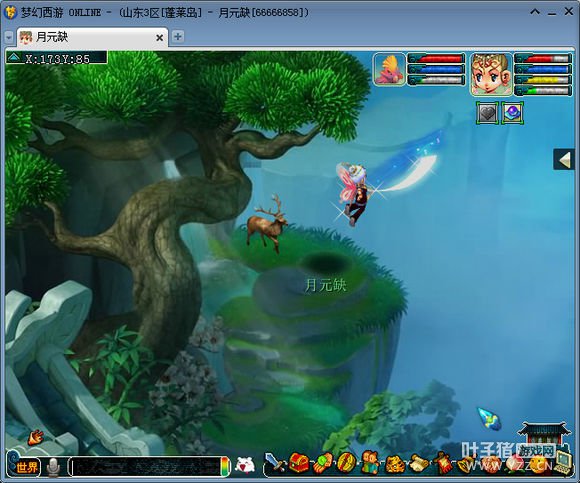This screenshot has height=483, width=580.
Task: Click the gray heart buff icon
Action: [487, 113]
